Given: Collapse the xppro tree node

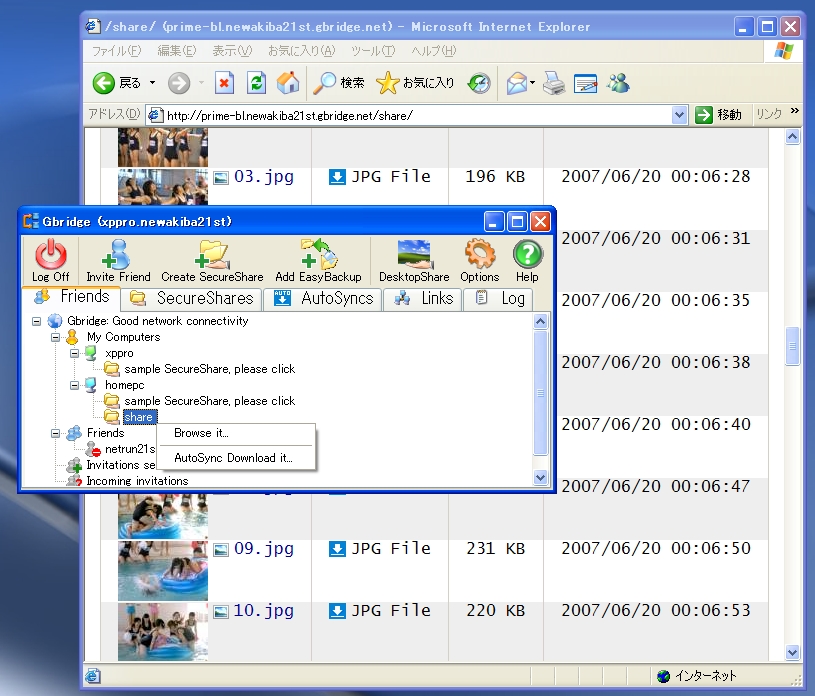Looking at the screenshot, I should click(74, 353).
